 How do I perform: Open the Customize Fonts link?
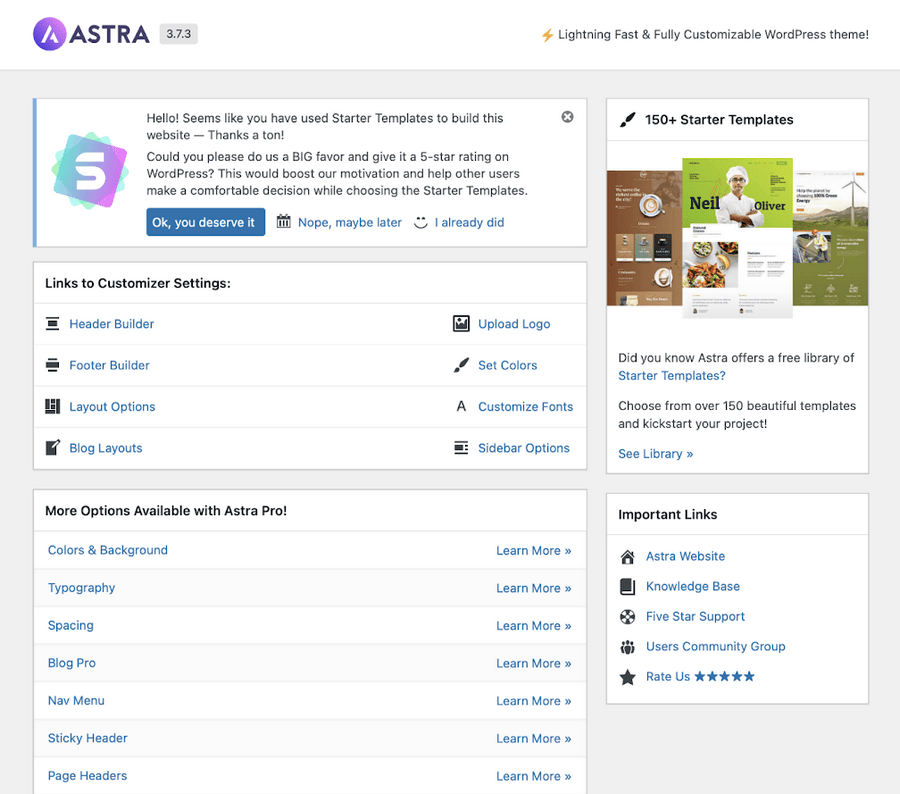click(x=525, y=407)
